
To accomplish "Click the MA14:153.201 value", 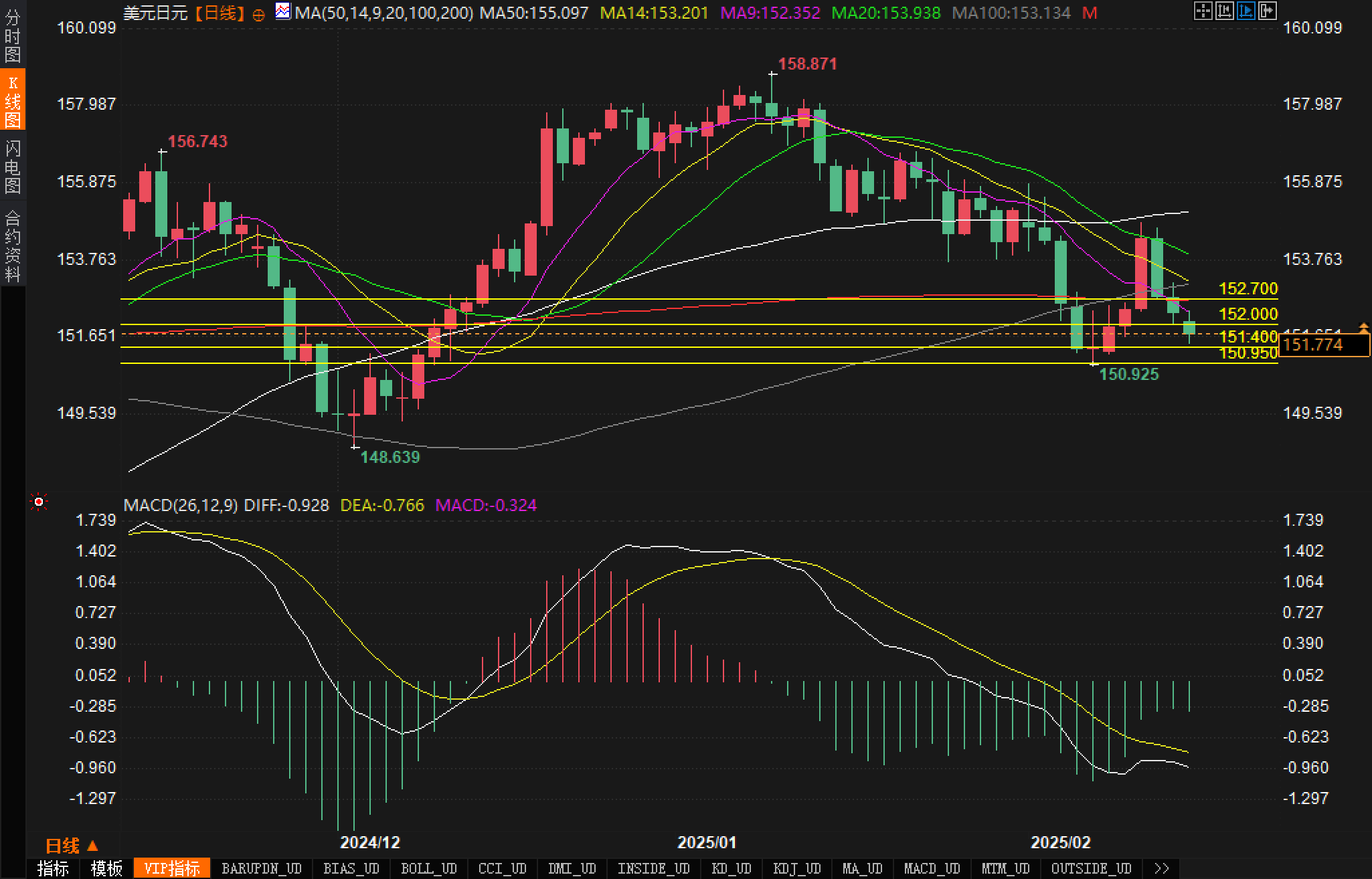I will tap(654, 13).
